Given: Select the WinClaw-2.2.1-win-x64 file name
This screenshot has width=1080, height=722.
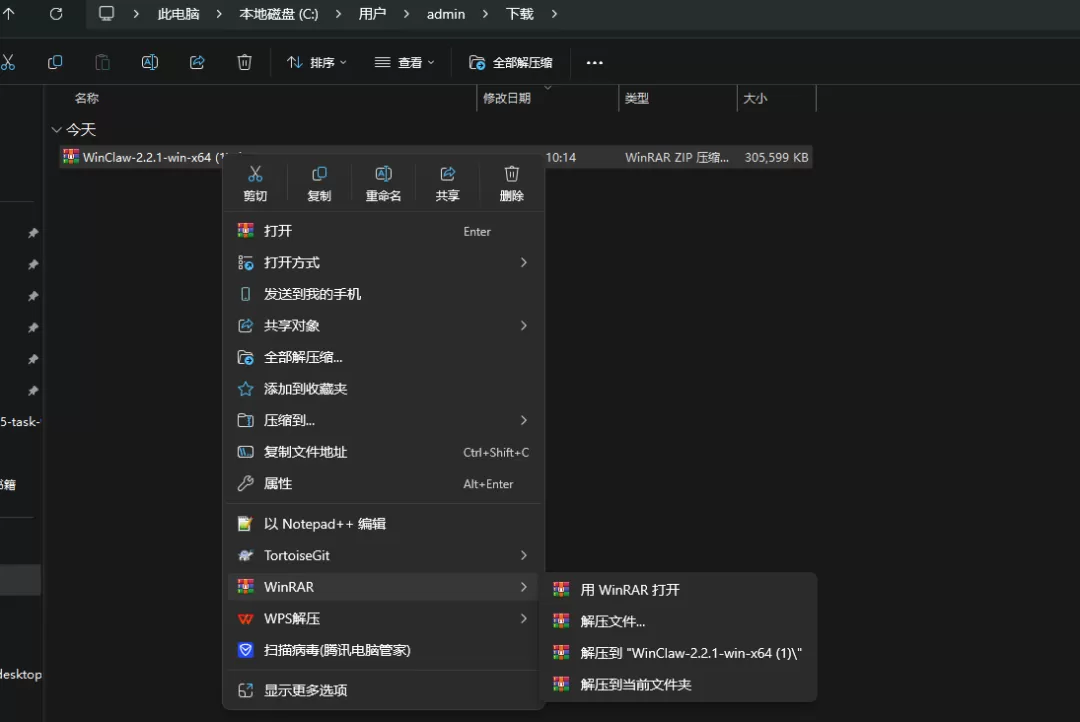Looking at the screenshot, I should pos(153,157).
